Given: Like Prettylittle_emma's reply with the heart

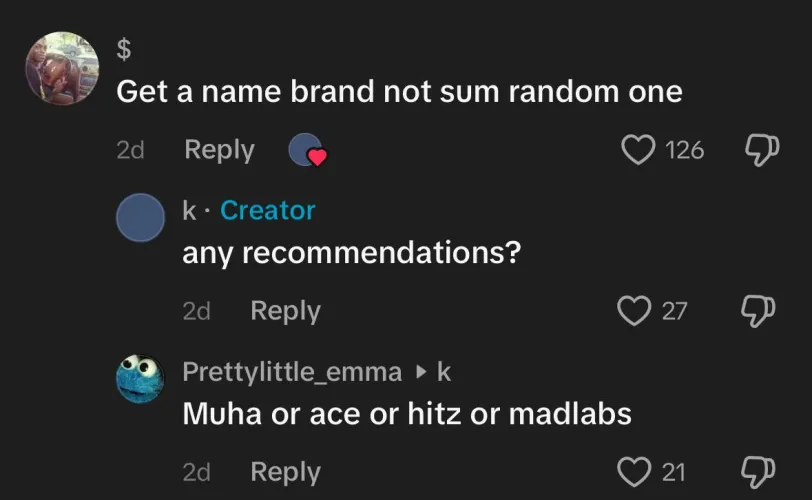Looking at the screenshot, I should pos(634,471).
